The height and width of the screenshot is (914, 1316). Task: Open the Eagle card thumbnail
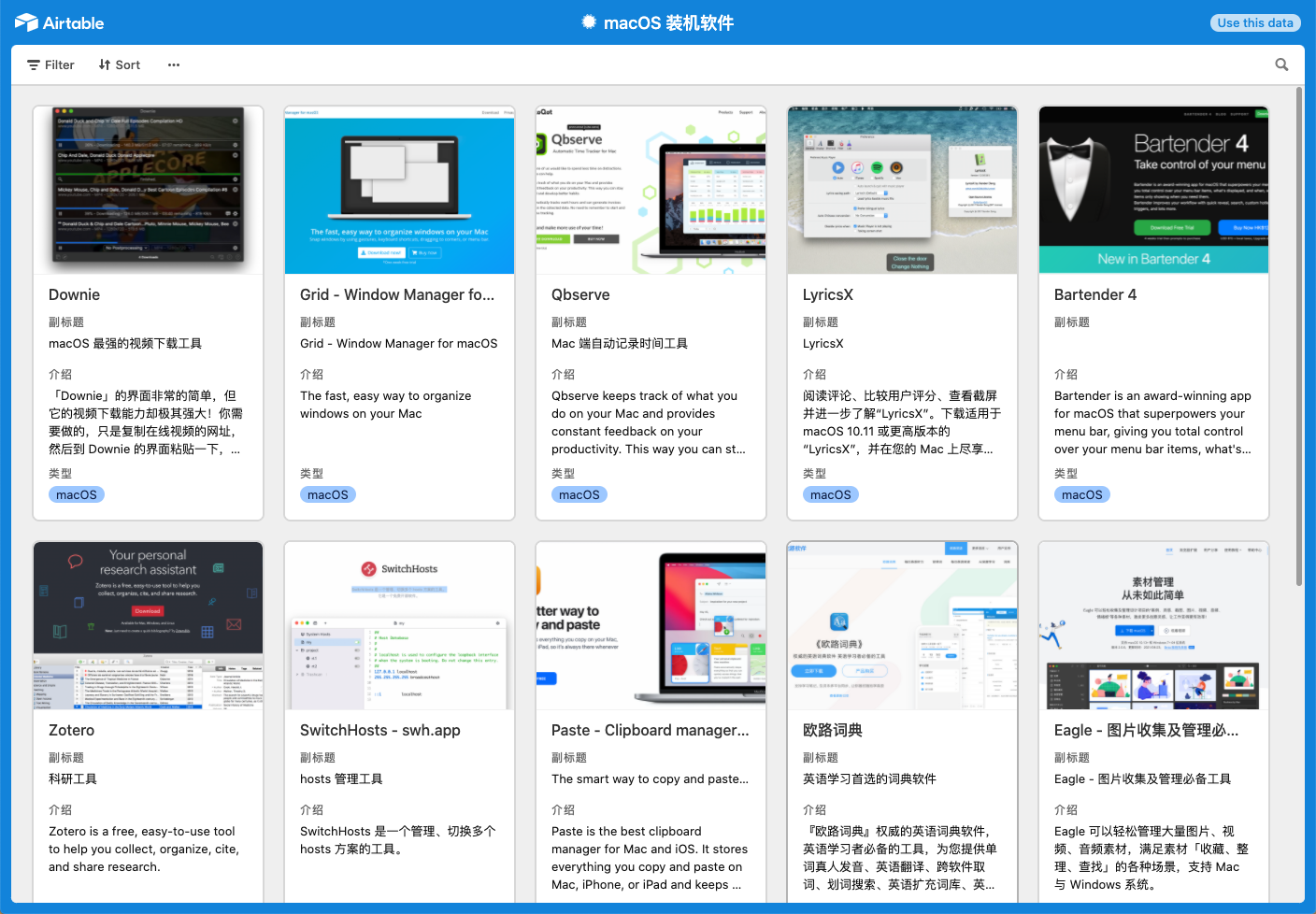point(1153,625)
